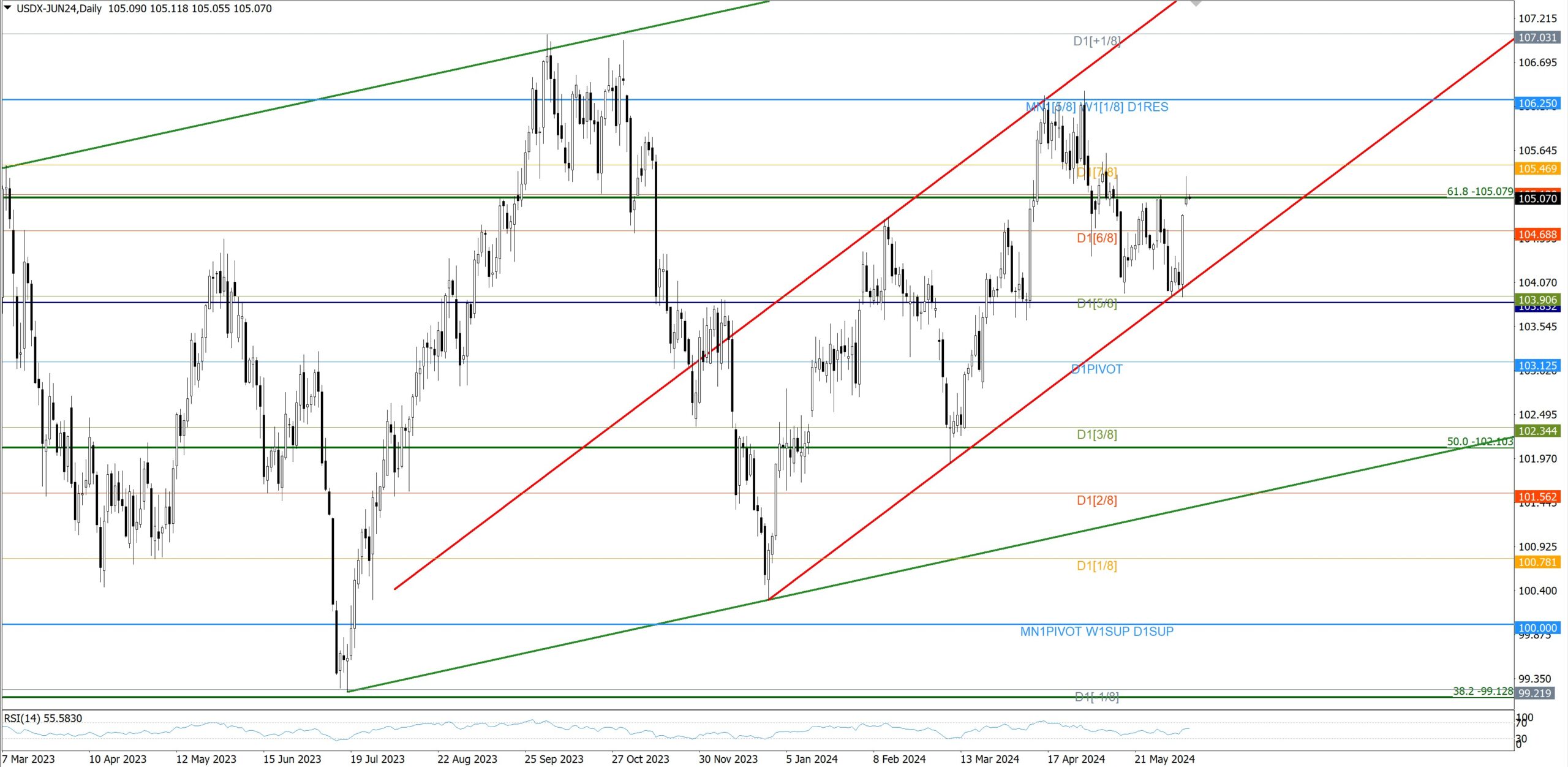Click the chart title dropdown triangle
1568x767 pixels.
(7, 8)
